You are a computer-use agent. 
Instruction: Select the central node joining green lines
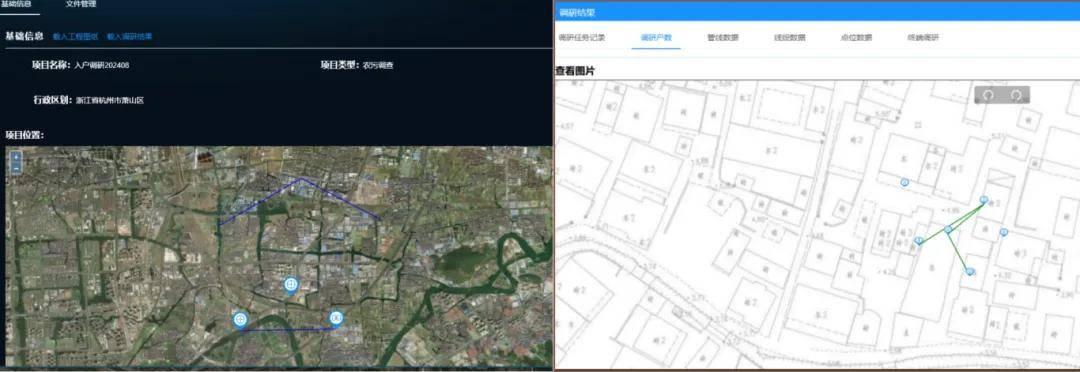click(948, 229)
